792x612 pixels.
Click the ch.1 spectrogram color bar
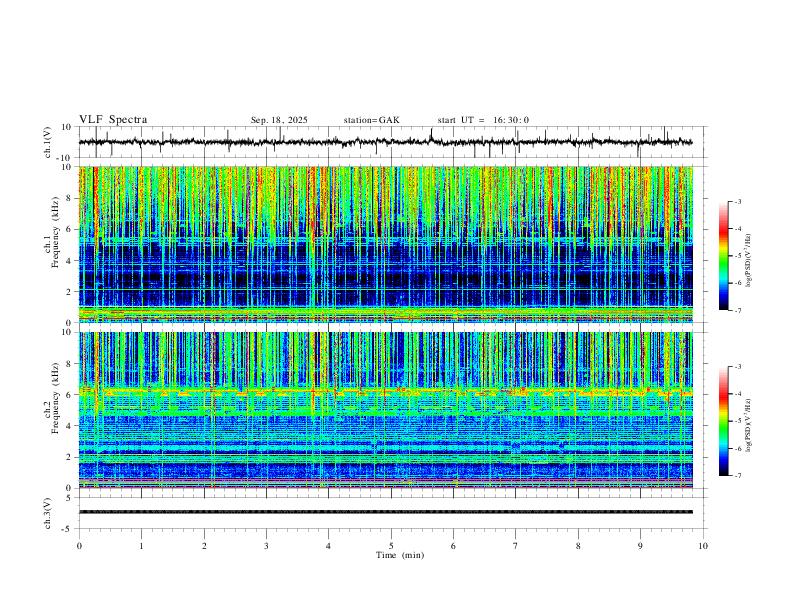coord(723,256)
